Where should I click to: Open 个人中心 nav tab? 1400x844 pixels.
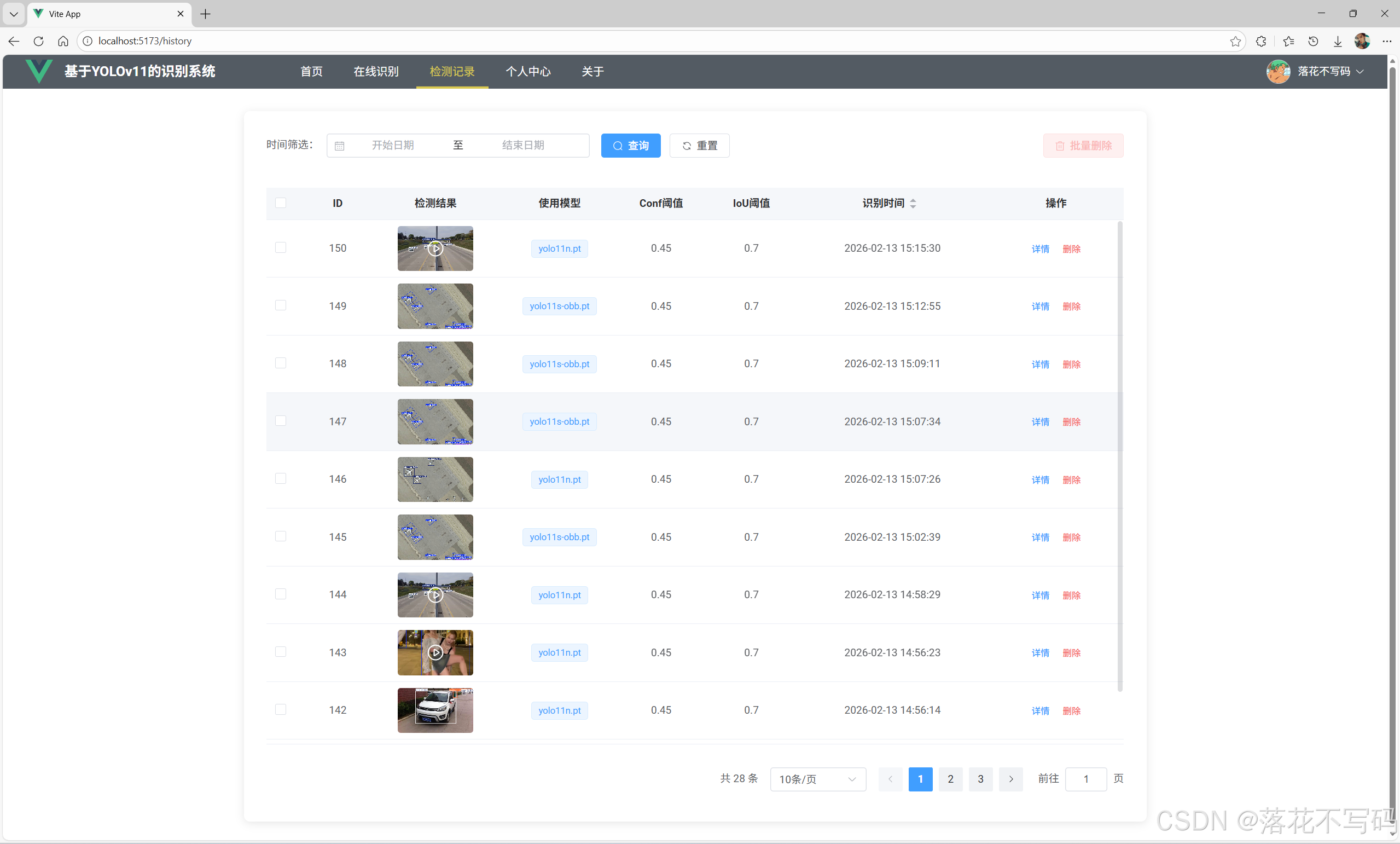tap(528, 71)
